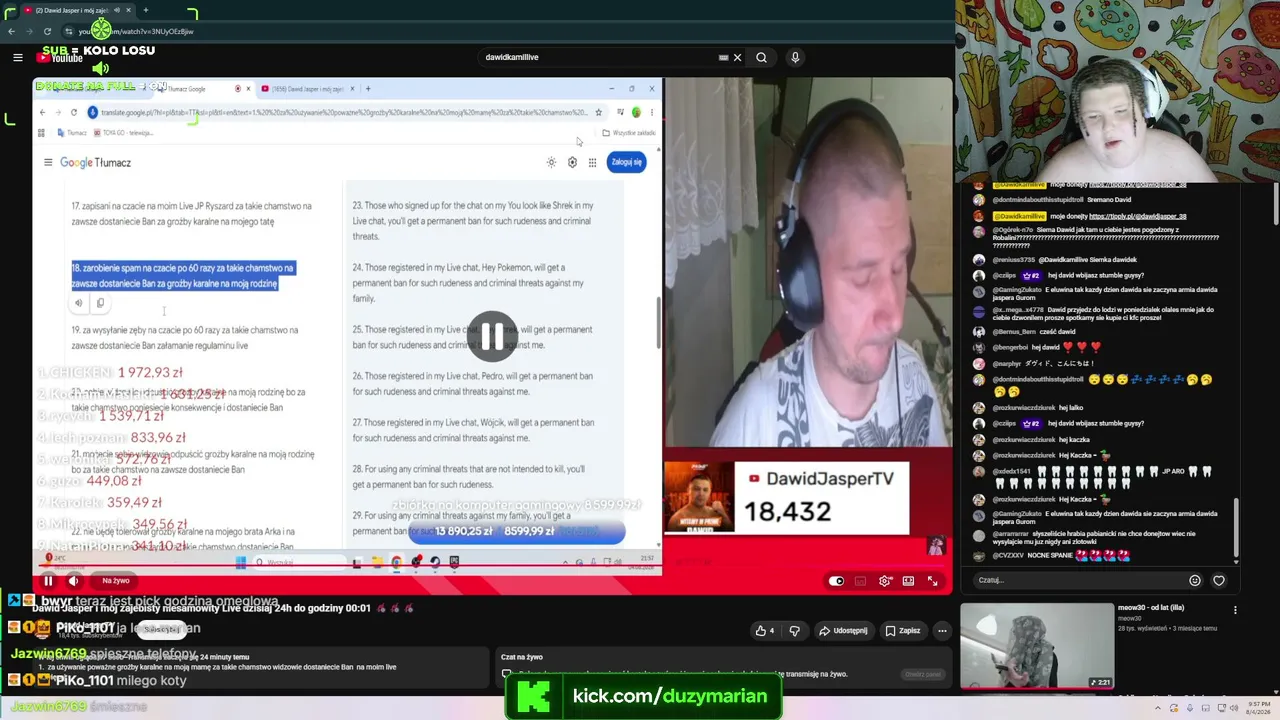Enter fullscreen on the video player

(932, 581)
